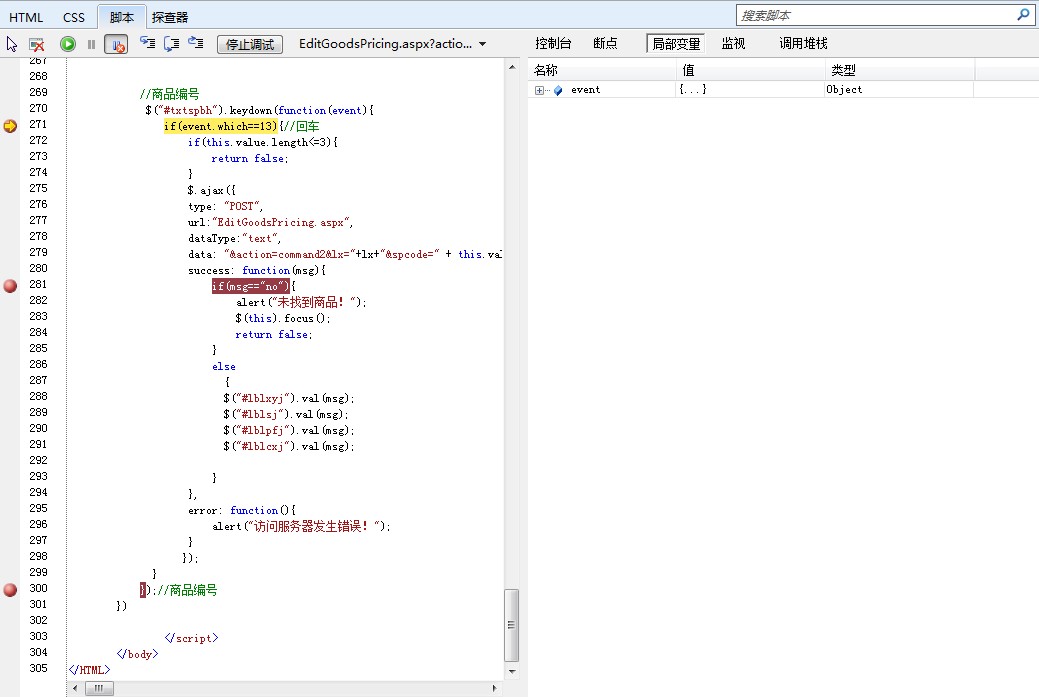1039x697 pixels.
Task: Click the $("#txtspbh").keydown line
Action: (260, 110)
